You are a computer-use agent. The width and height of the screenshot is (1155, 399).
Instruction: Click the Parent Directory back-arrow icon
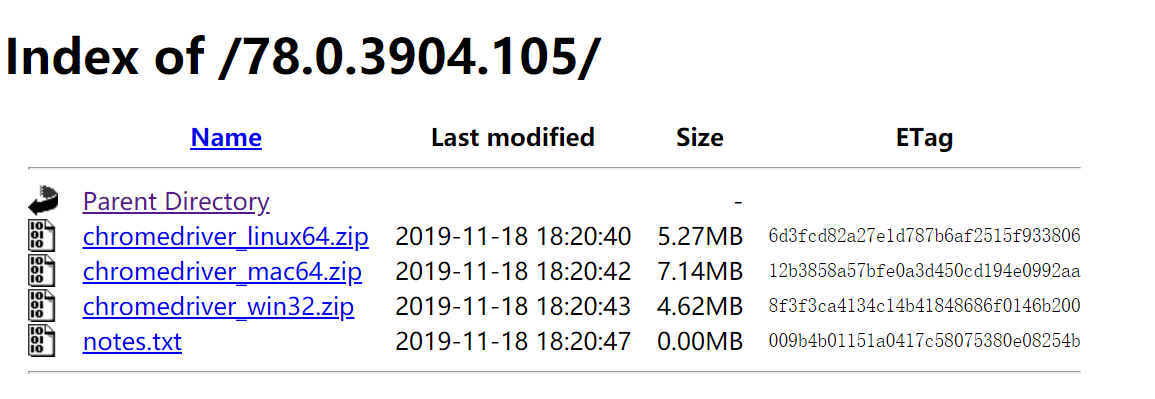click(x=43, y=200)
